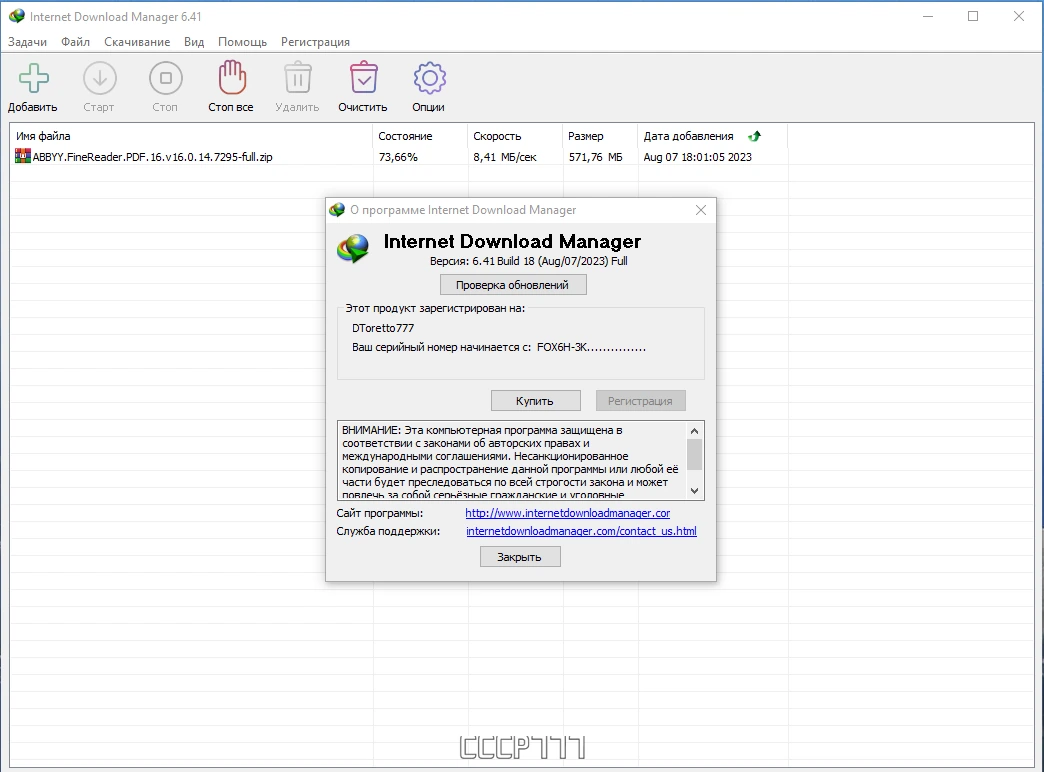Click the 73,66% status cell
Image resolution: width=1044 pixels, height=772 pixels.
click(398, 157)
